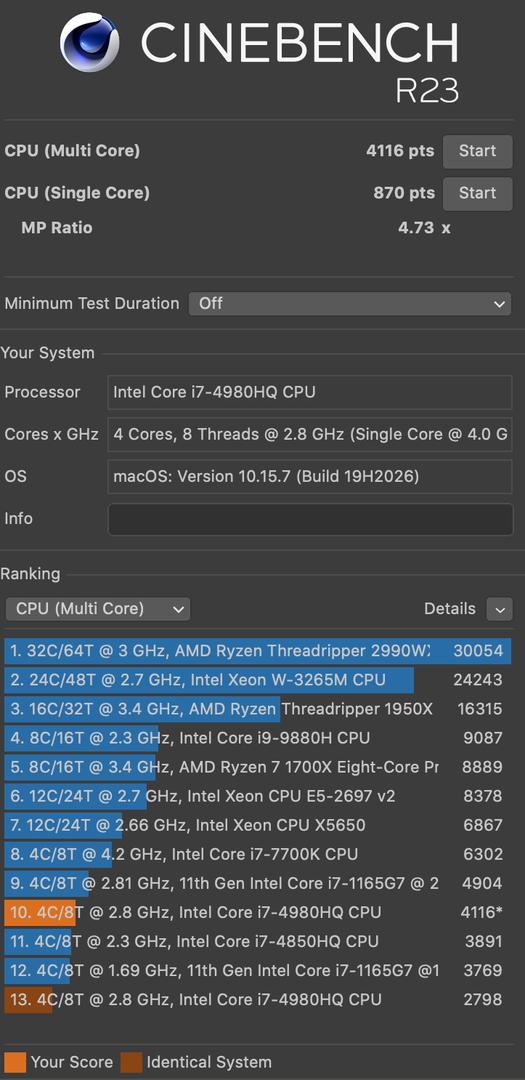Click the orange Your Score legend swatch
This screenshot has height=1080, width=525.
[15, 1062]
